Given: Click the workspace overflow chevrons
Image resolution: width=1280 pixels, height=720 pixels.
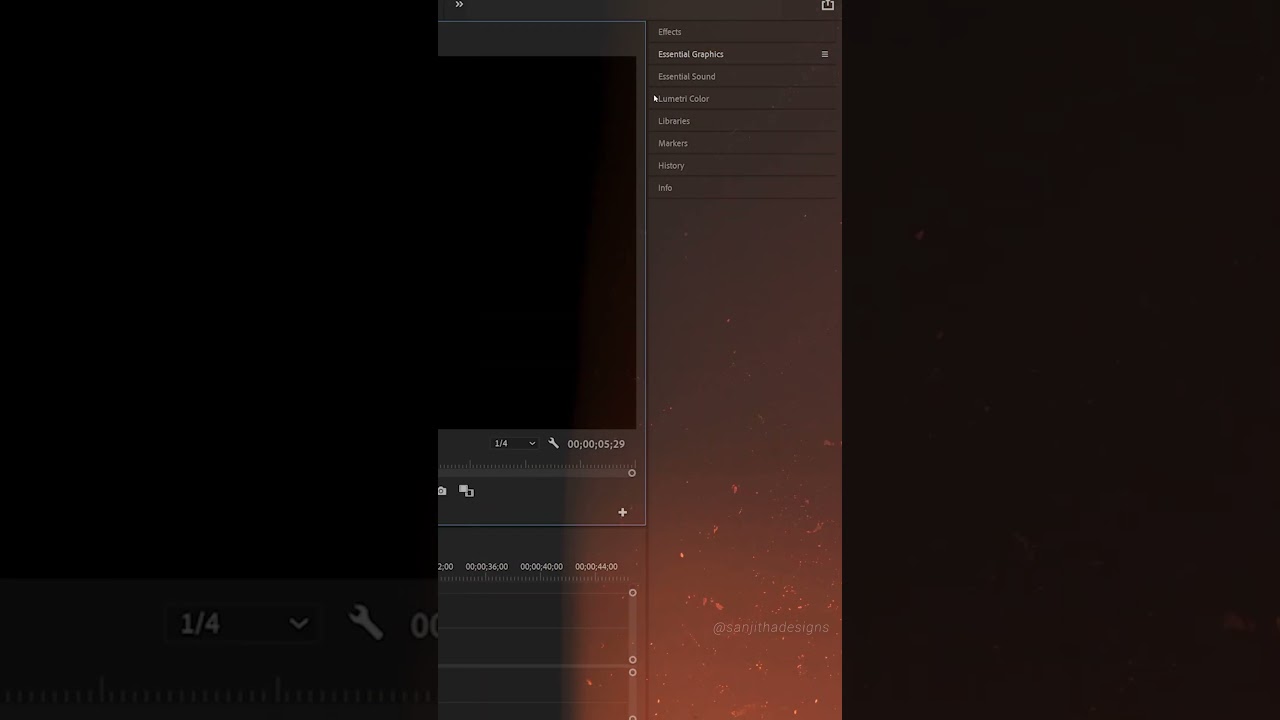Looking at the screenshot, I should click(459, 5).
